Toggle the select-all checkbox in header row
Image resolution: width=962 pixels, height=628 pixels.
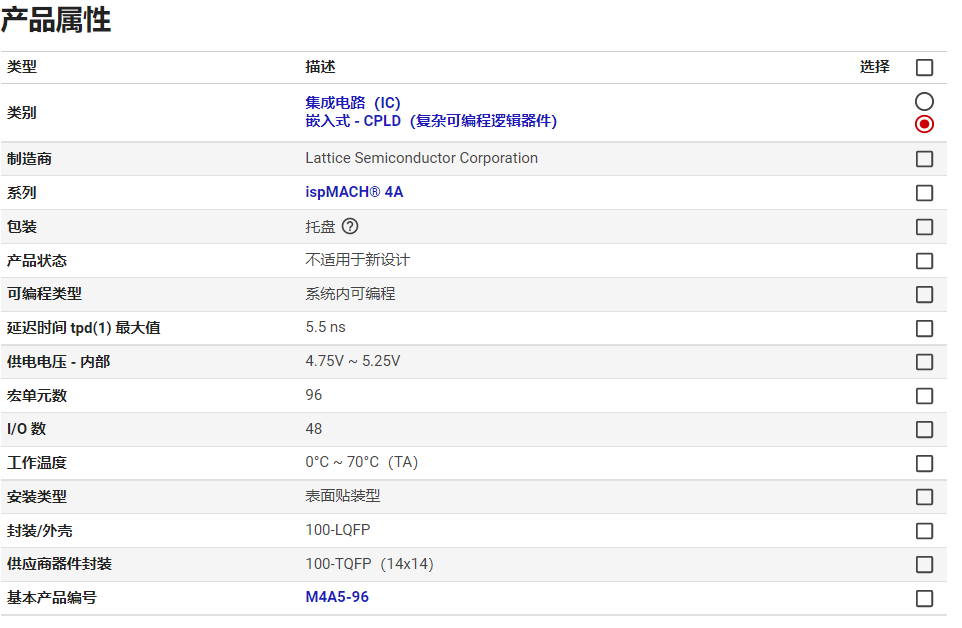click(924, 68)
